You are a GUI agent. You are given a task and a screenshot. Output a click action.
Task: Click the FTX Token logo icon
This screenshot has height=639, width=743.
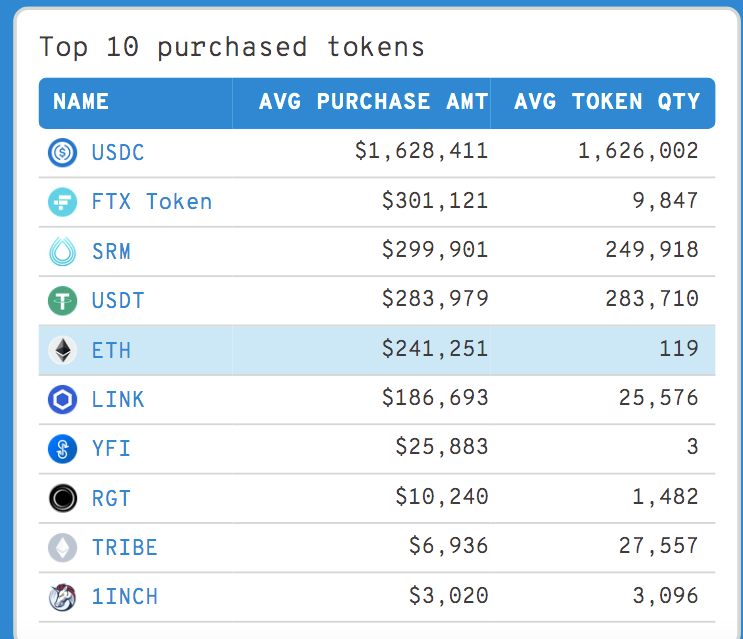tap(62, 202)
